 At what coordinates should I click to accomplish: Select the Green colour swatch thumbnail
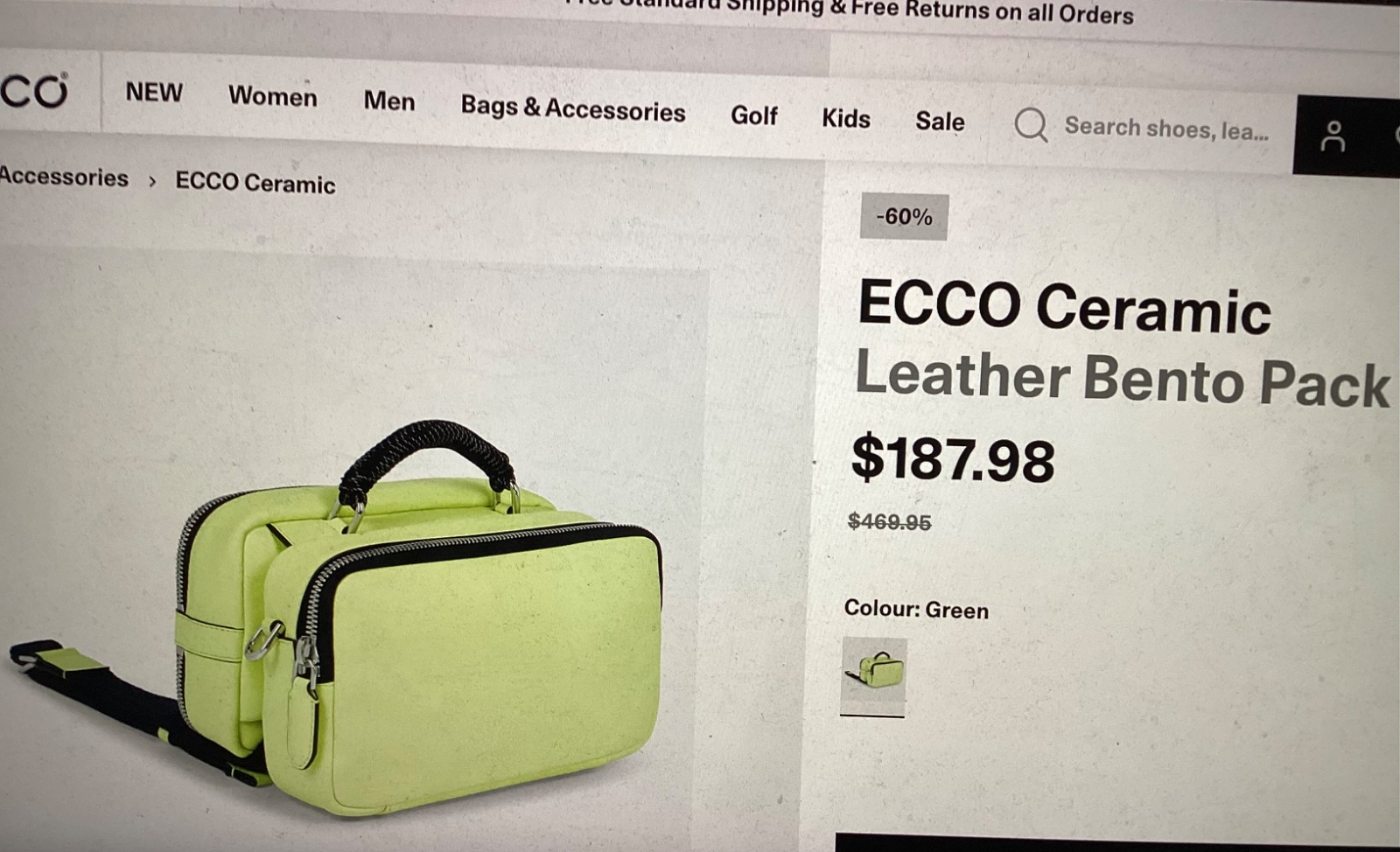873,676
